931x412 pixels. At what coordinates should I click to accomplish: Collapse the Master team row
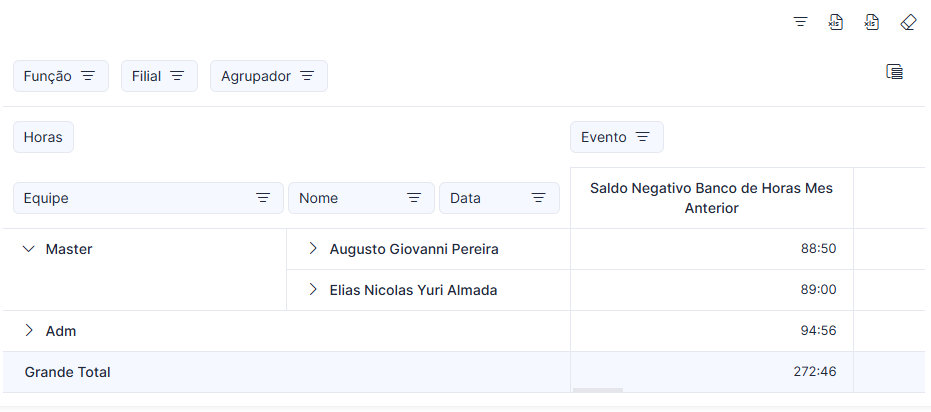[x=28, y=249]
